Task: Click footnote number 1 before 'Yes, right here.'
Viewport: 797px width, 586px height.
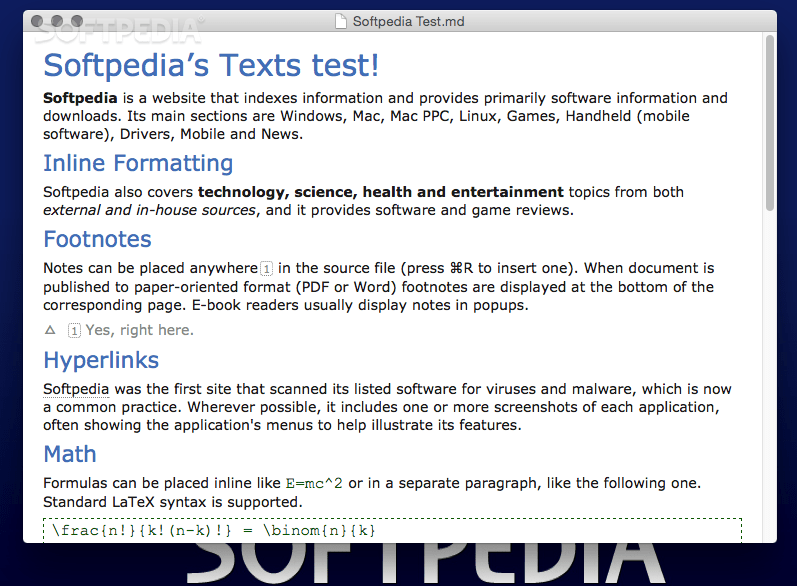Action: pos(74,331)
